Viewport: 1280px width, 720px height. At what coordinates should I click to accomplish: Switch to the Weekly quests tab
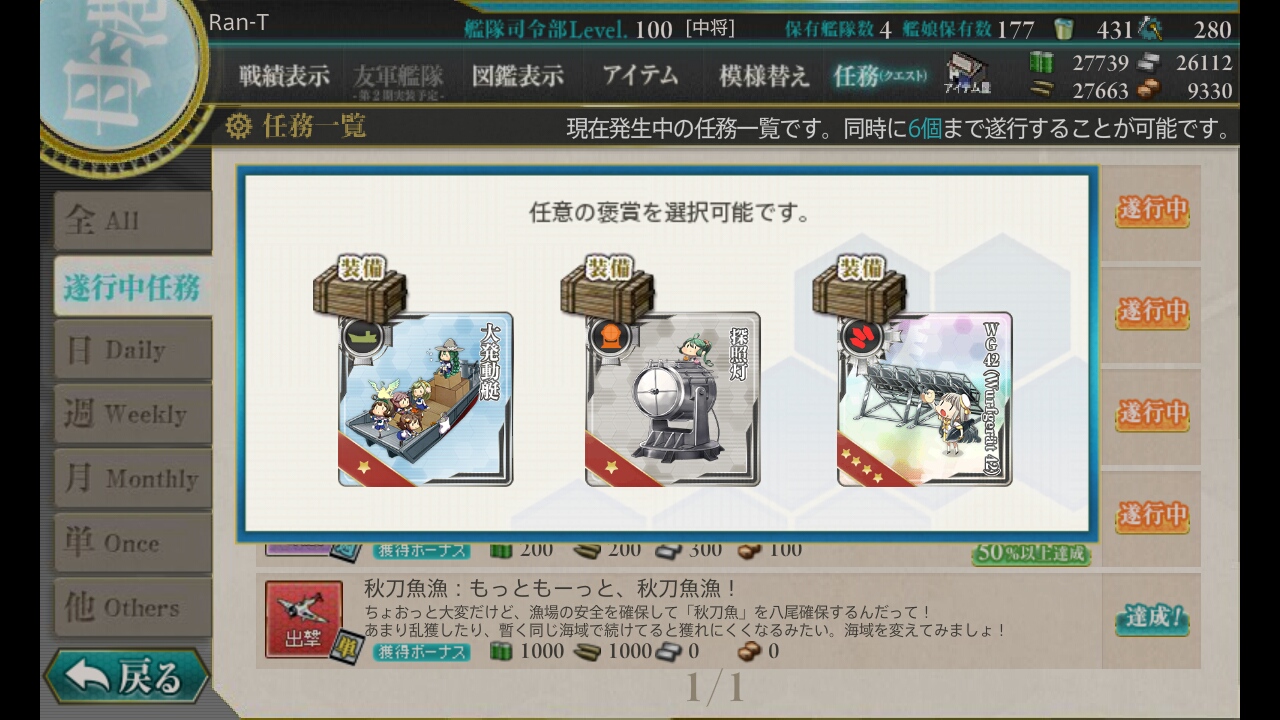(x=133, y=414)
